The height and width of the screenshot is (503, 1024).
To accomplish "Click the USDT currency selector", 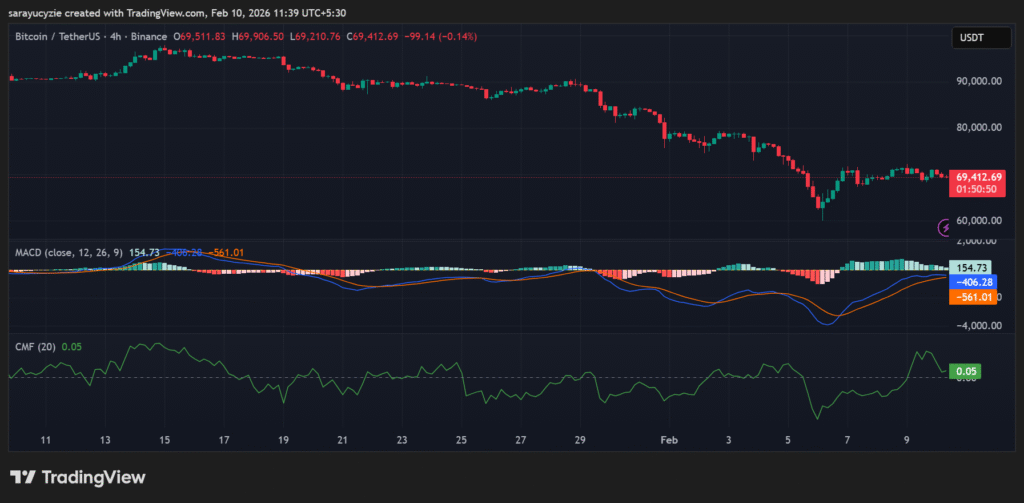I will 980,38.
